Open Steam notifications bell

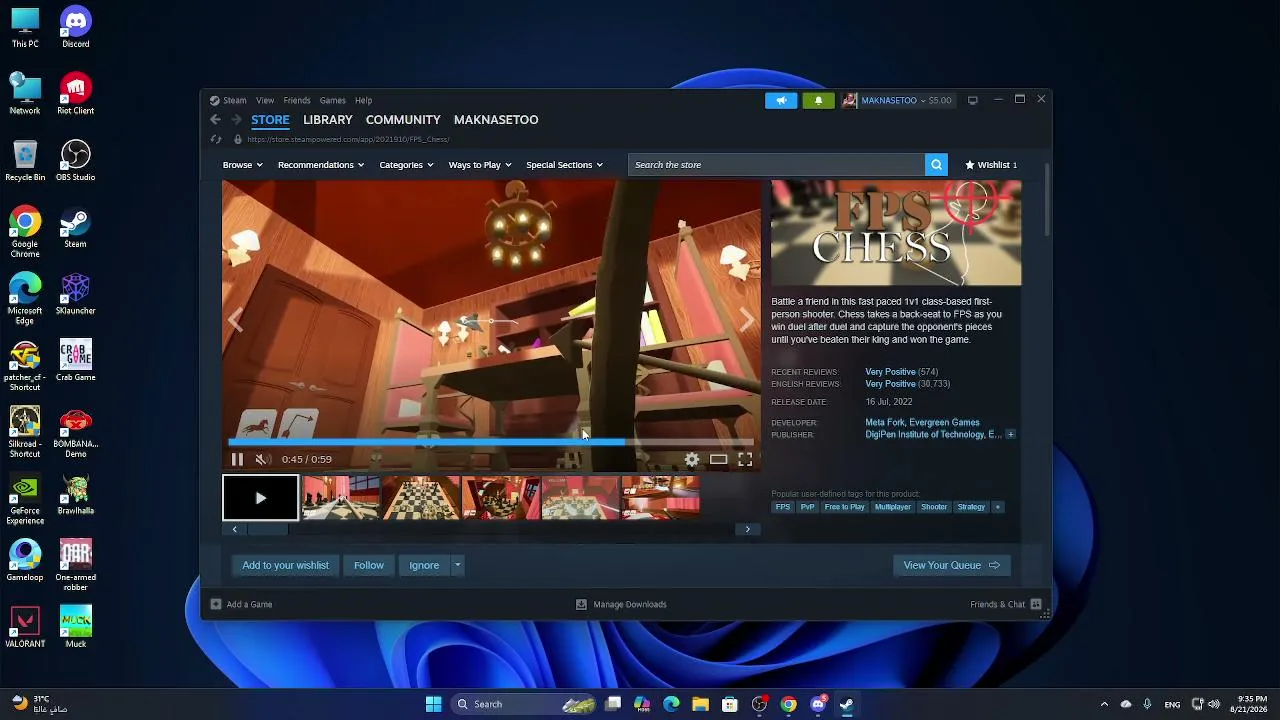[818, 100]
